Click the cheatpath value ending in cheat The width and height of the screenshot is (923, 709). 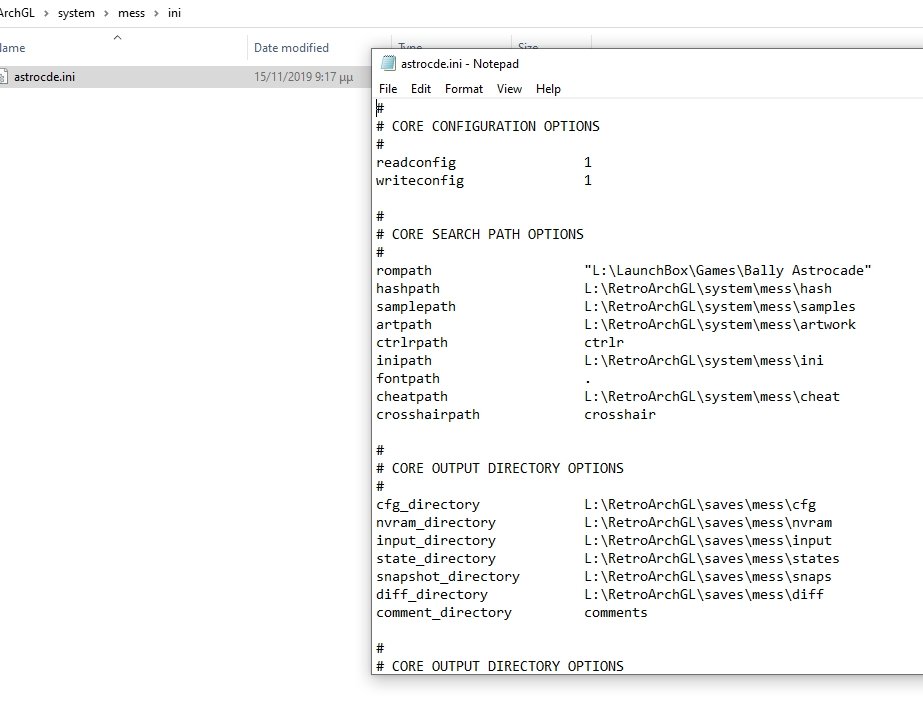tap(712, 397)
